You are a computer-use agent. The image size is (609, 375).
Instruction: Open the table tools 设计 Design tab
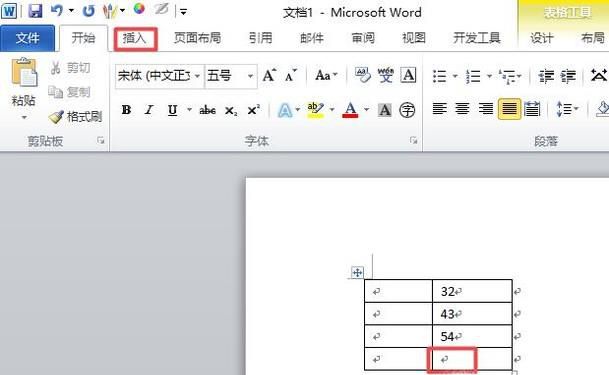click(542, 38)
